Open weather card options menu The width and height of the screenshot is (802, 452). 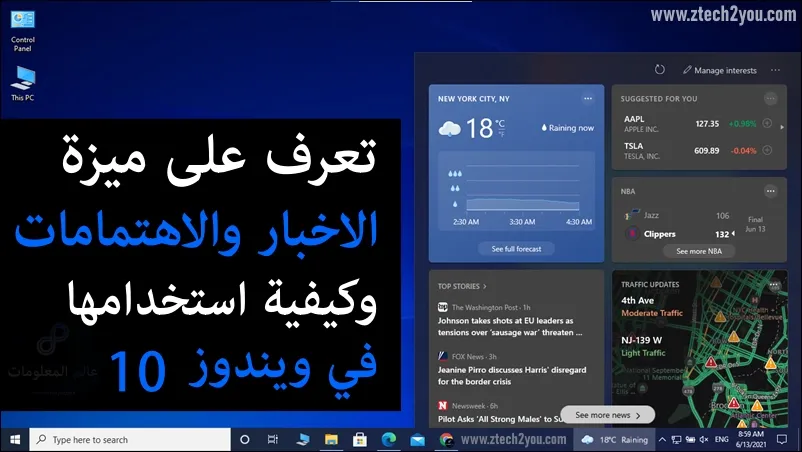[x=588, y=99]
